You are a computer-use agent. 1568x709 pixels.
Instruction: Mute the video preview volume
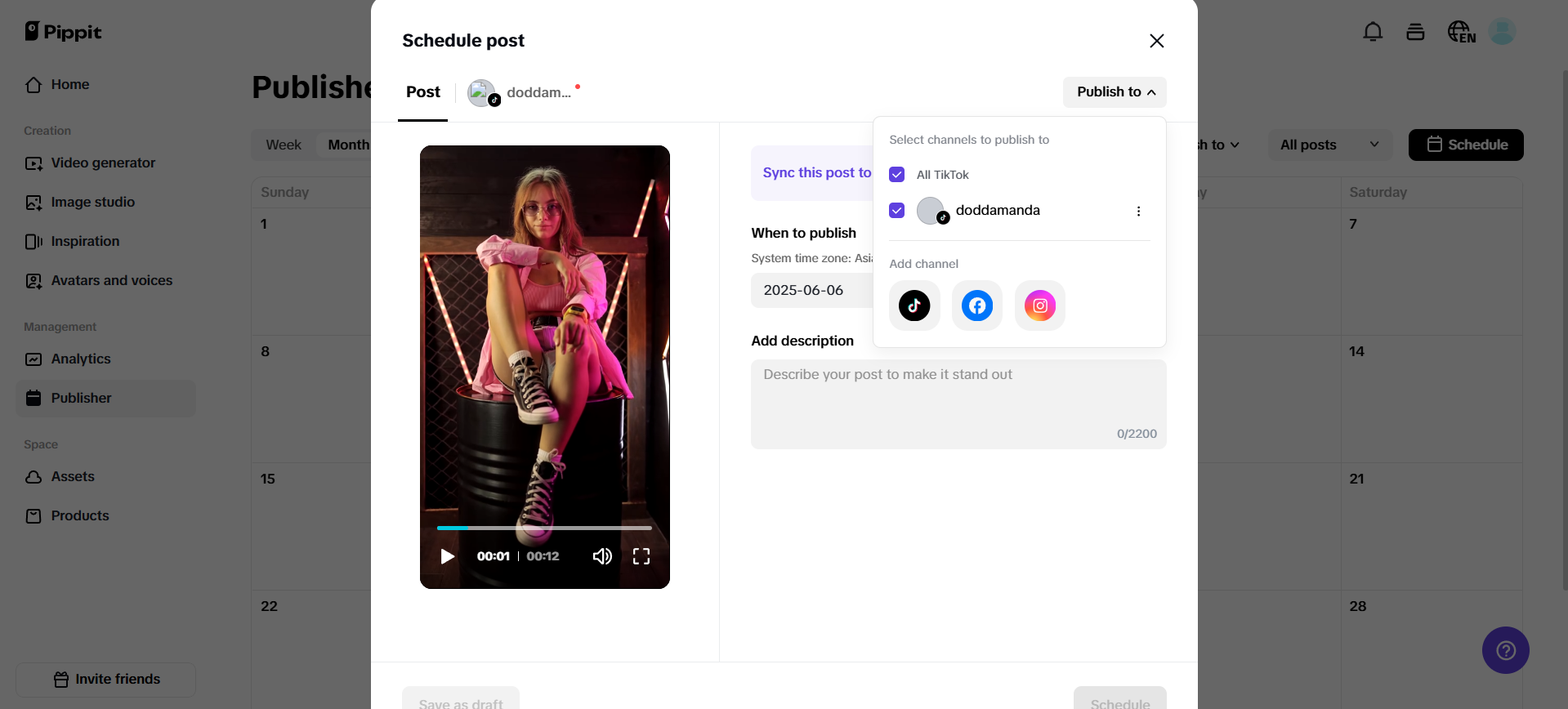click(x=602, y=556)
